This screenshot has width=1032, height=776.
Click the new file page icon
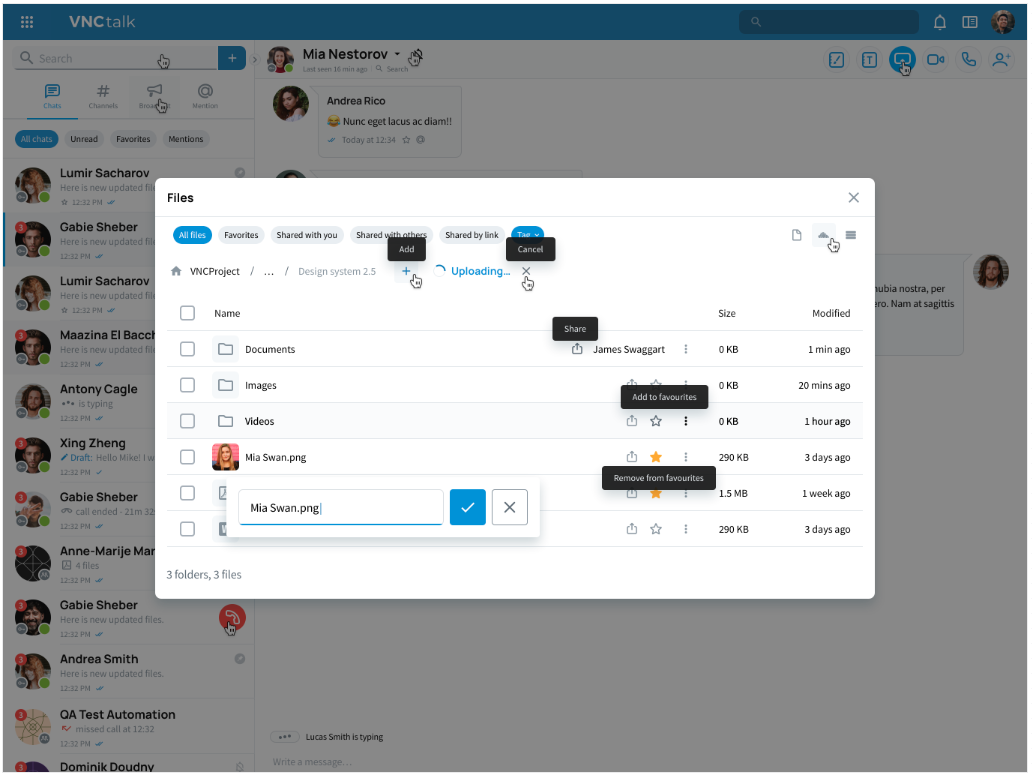point(797,235)
